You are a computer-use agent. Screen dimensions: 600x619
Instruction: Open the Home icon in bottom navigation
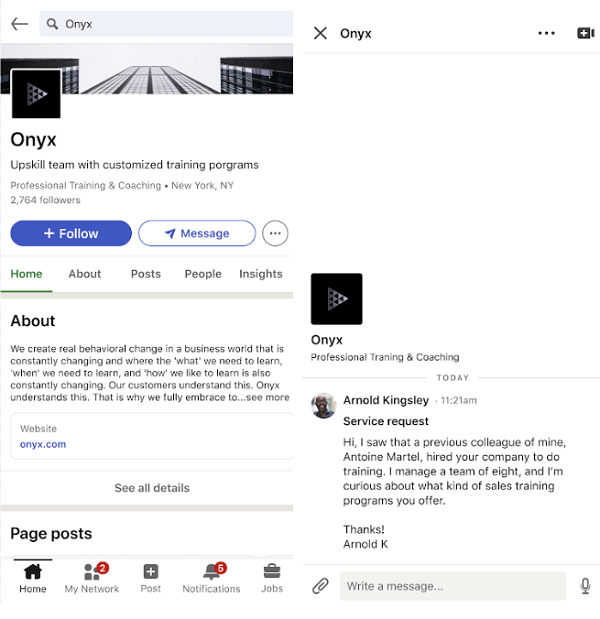pos(33,578)
